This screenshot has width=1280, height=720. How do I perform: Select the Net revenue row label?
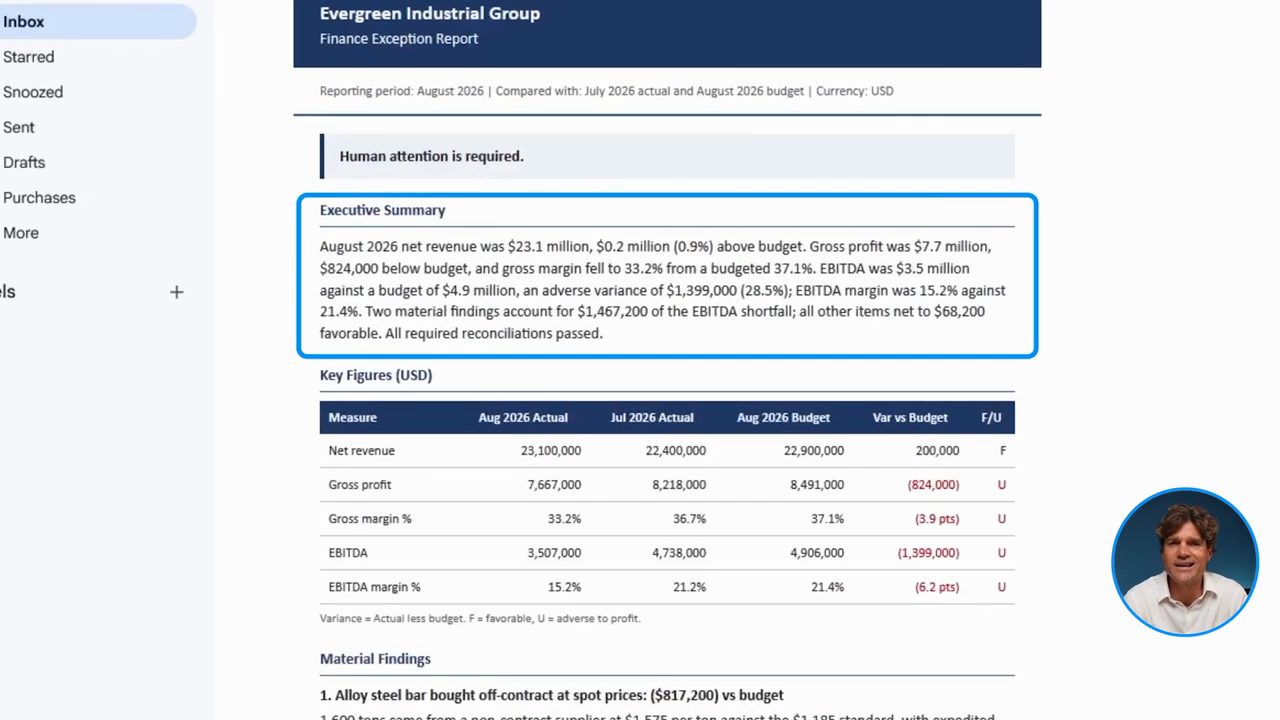pos(361,451)
